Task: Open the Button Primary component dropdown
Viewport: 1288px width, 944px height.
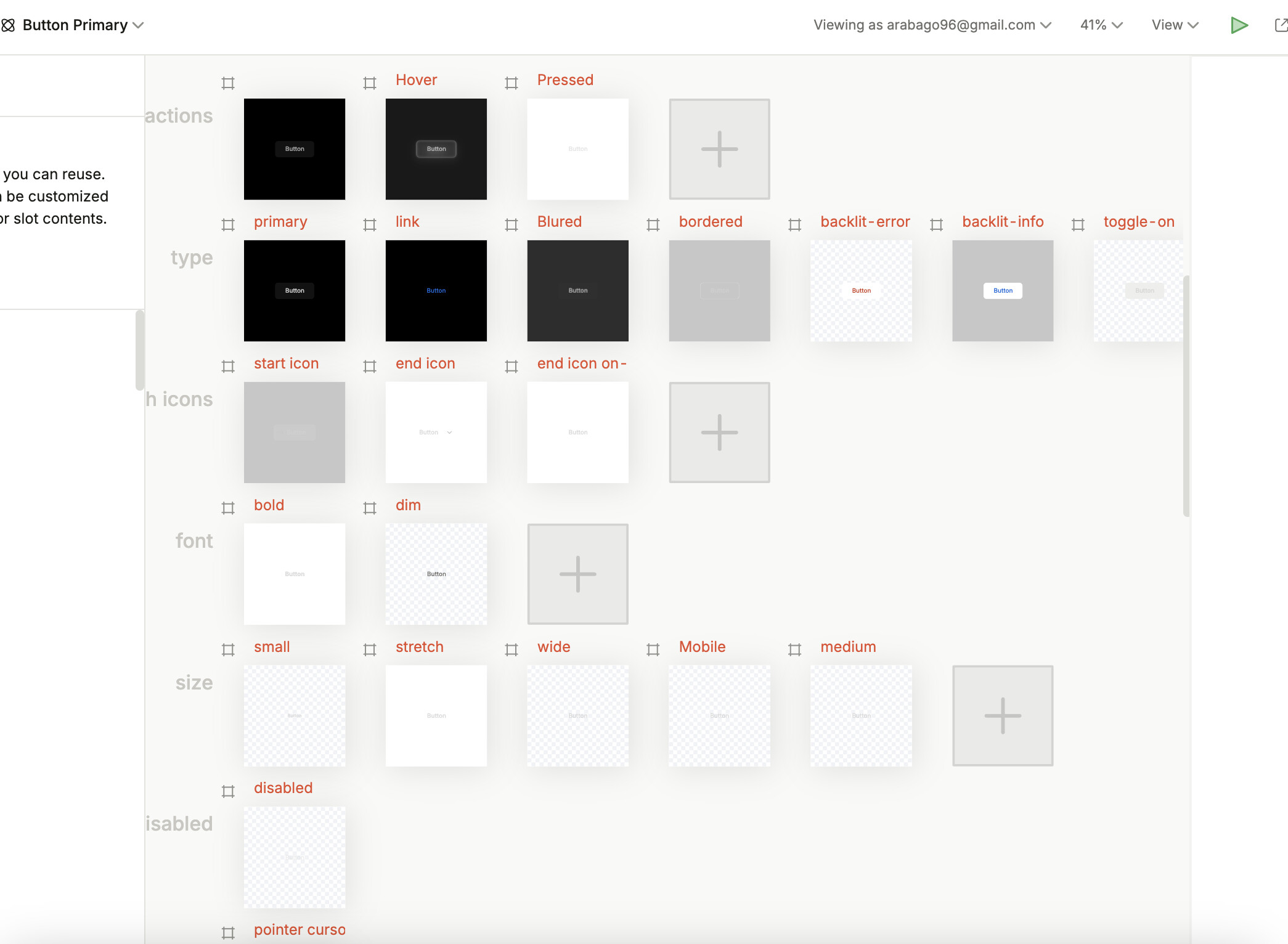Action: (x=139, y=25)
